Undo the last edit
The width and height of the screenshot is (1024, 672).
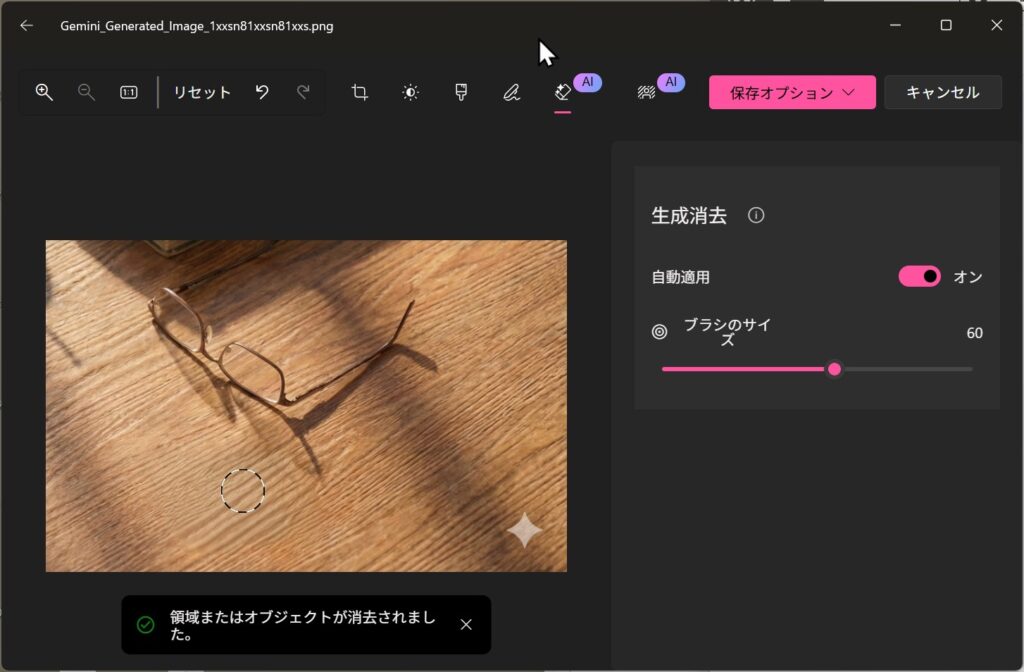[262, 92]
